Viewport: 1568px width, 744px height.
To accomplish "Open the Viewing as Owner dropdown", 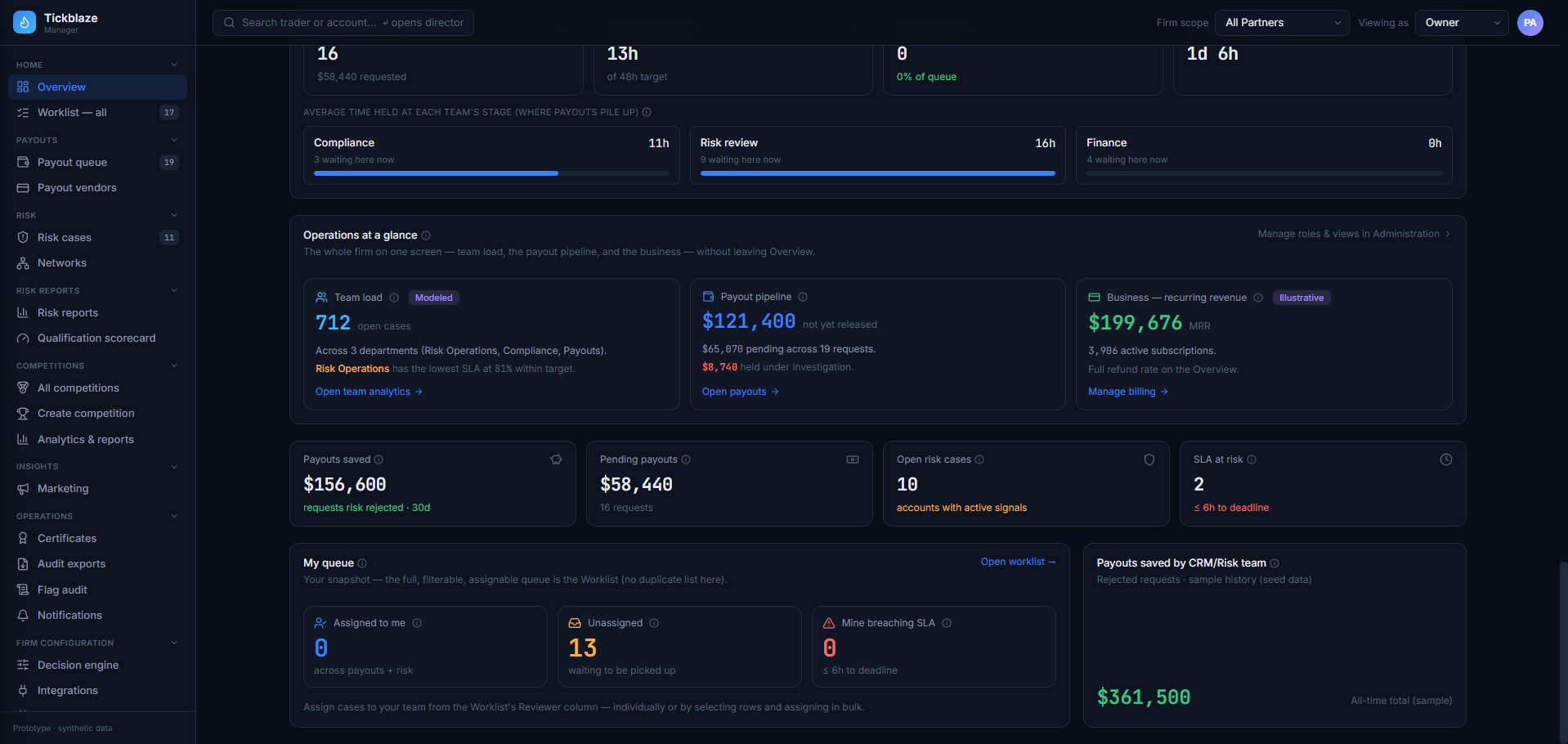I will tap(1463, 23).
